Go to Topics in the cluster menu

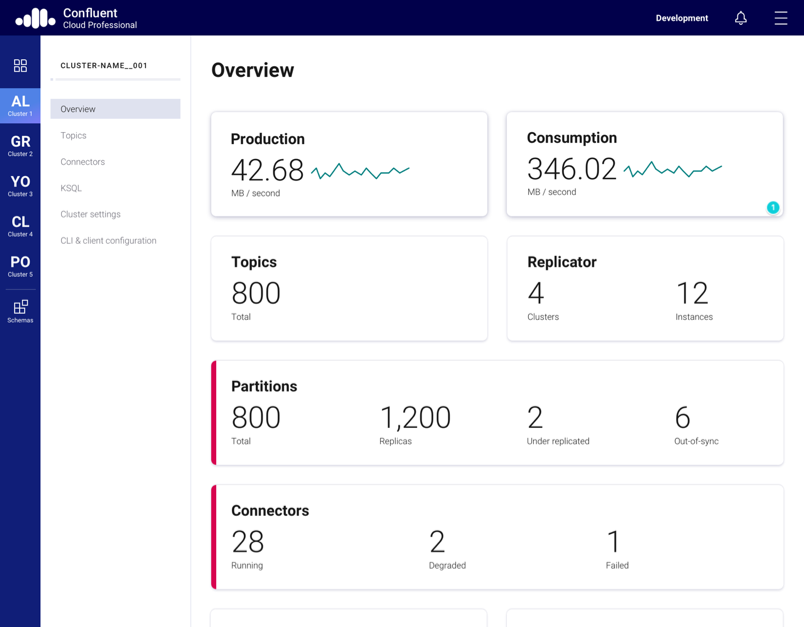click(73, 135)
